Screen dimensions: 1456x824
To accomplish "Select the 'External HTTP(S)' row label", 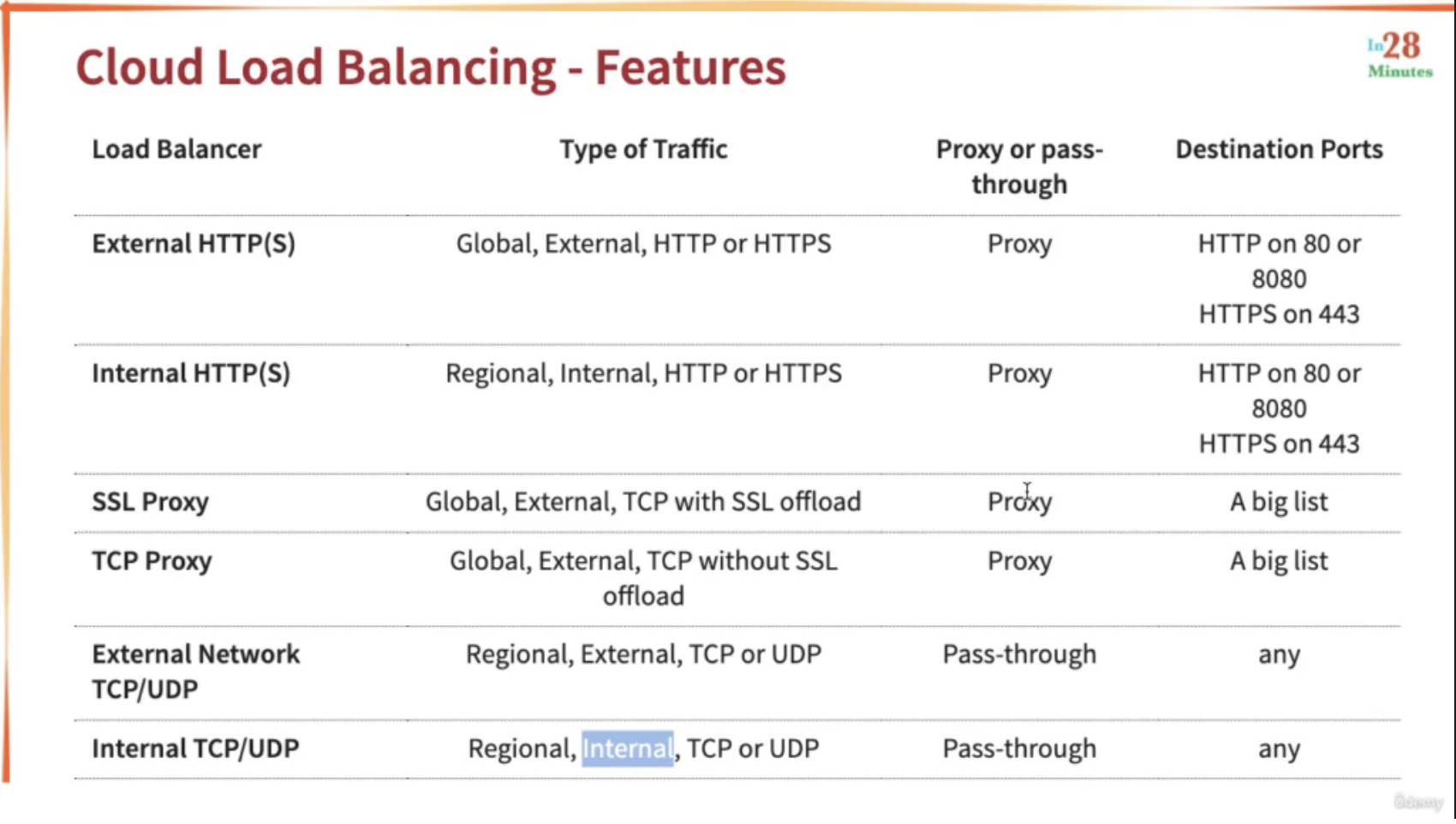I will [x=194, y=244].
